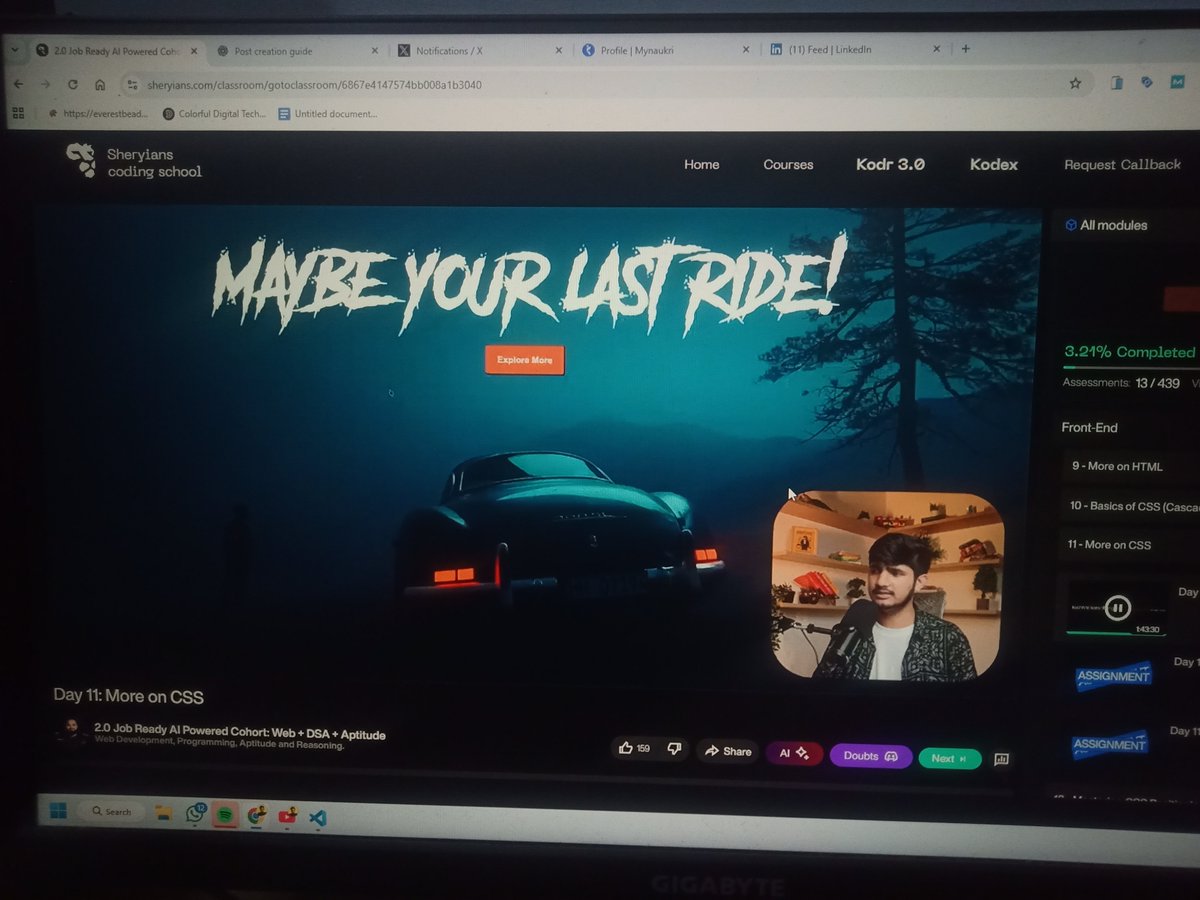Open Courses in site navigation
The image size is (1200, 900).
788,165
